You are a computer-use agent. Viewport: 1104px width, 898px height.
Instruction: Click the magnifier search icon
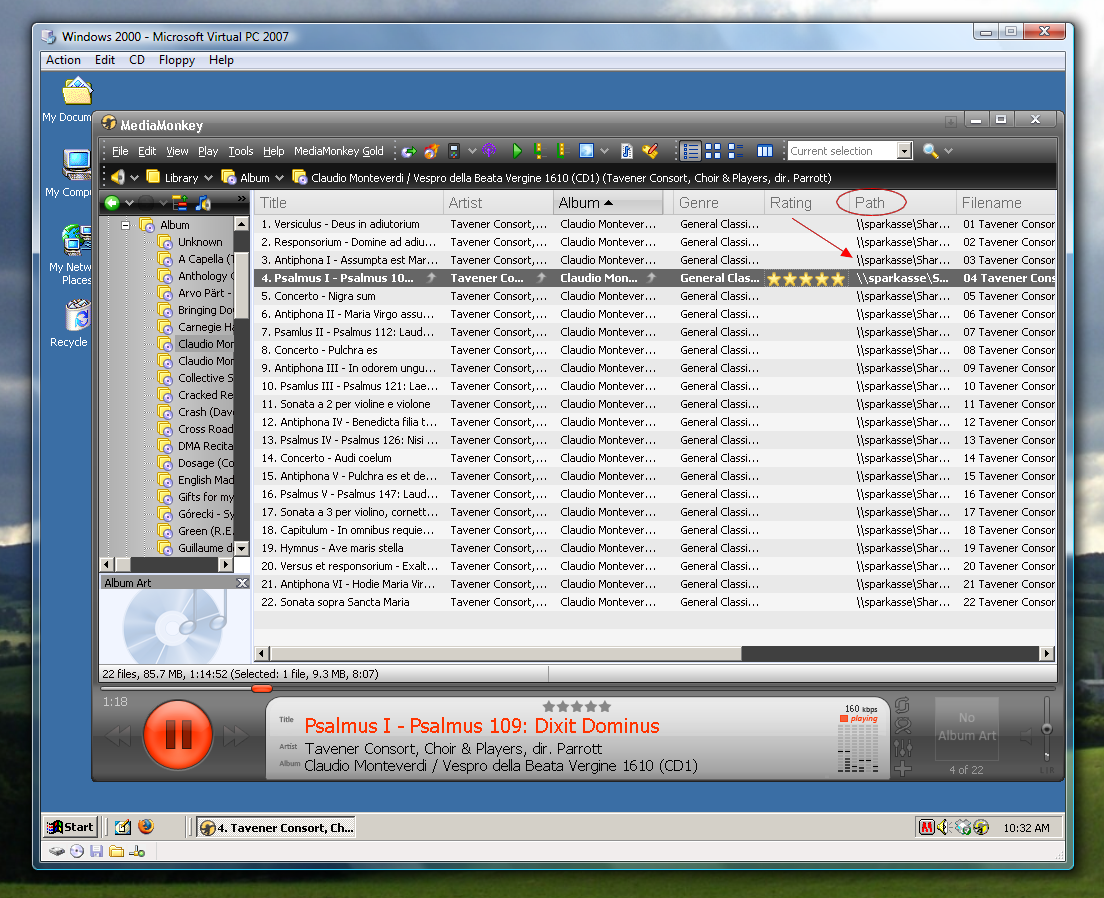click(x=930, y=151)
